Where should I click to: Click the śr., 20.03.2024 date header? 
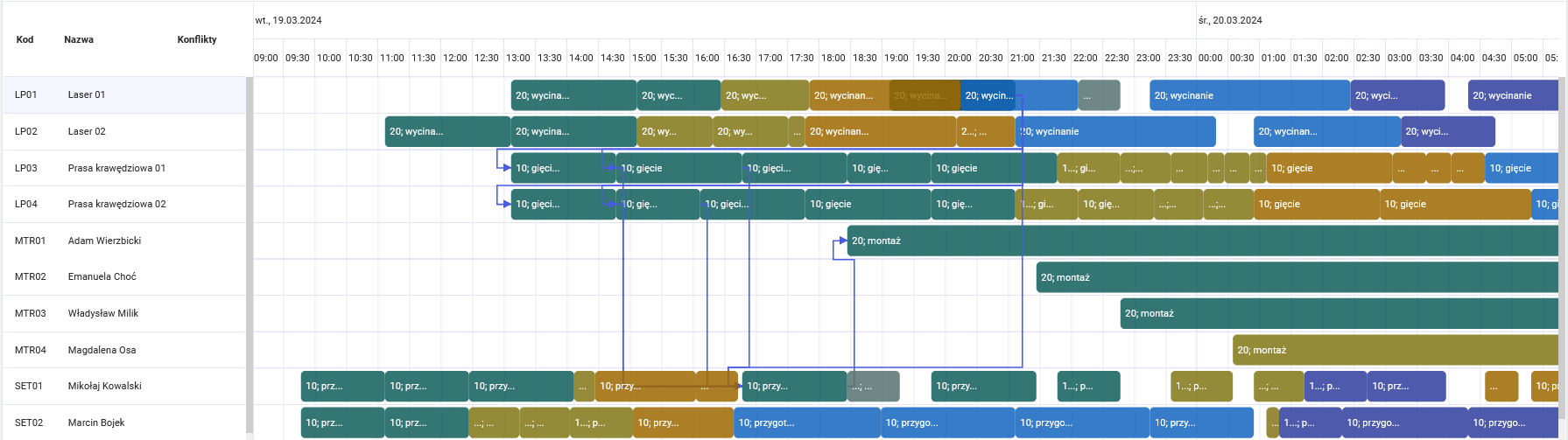(1230, 20)
